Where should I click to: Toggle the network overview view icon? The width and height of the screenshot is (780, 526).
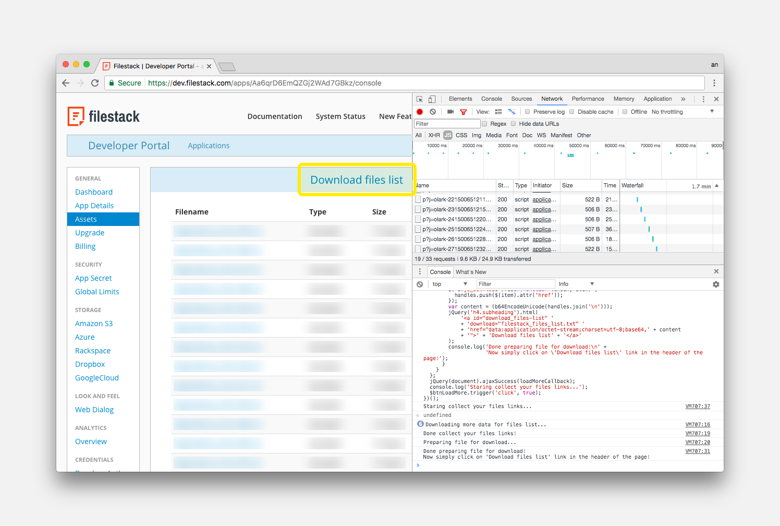point(511,112)
